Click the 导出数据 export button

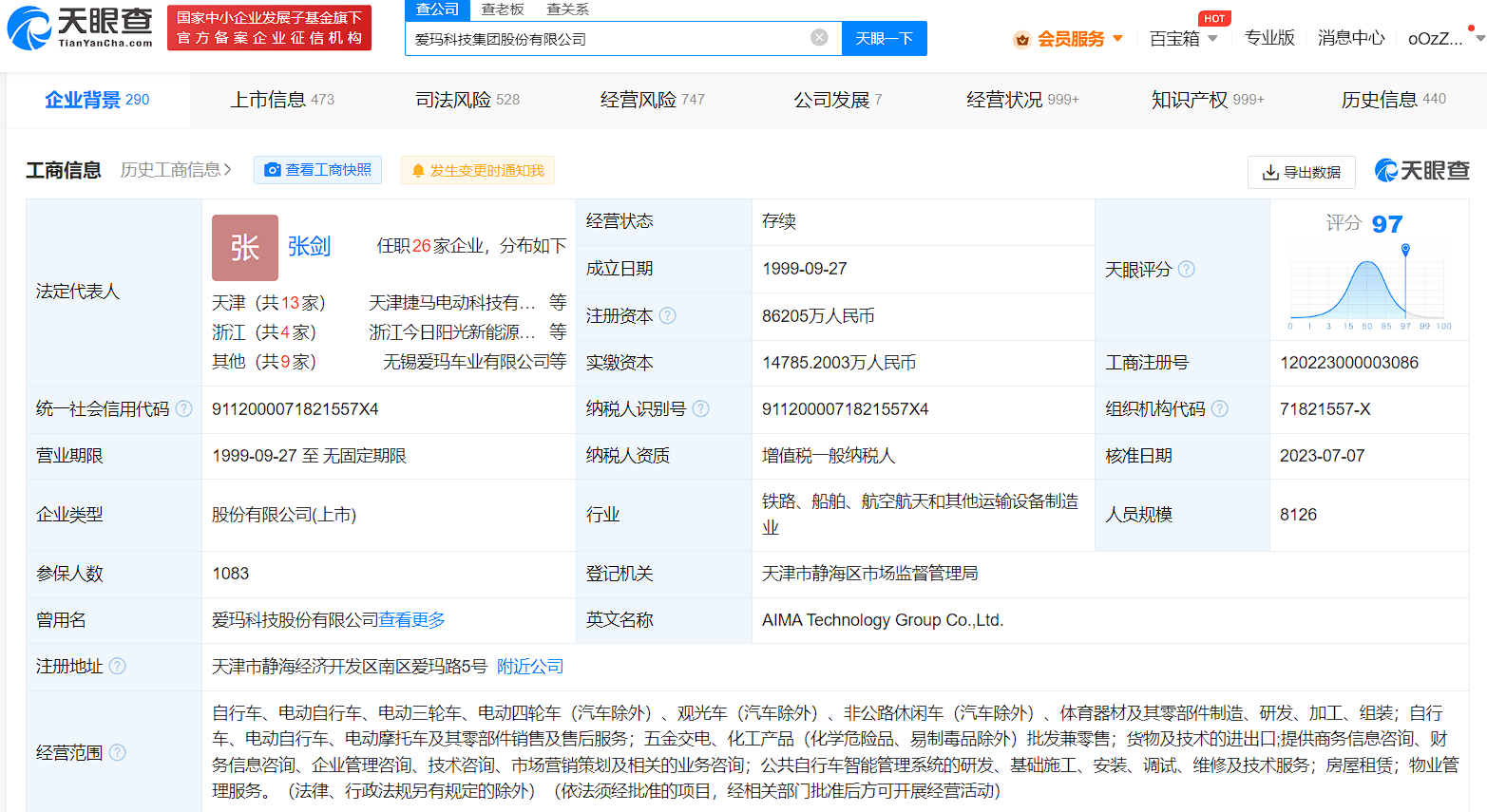(1301, 172)
